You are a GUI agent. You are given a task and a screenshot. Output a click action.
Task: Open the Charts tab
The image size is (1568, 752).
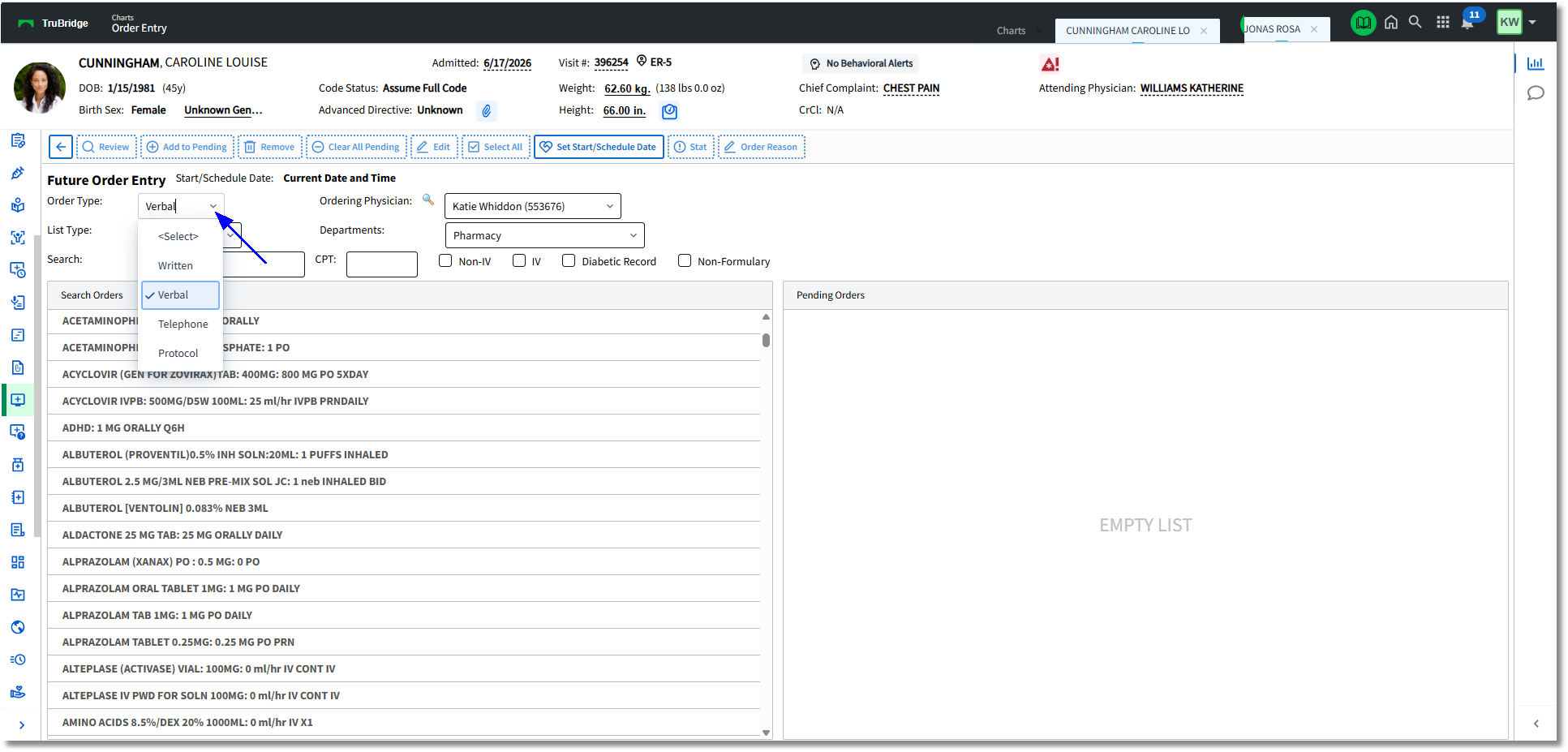click(x=1011, y=31)
